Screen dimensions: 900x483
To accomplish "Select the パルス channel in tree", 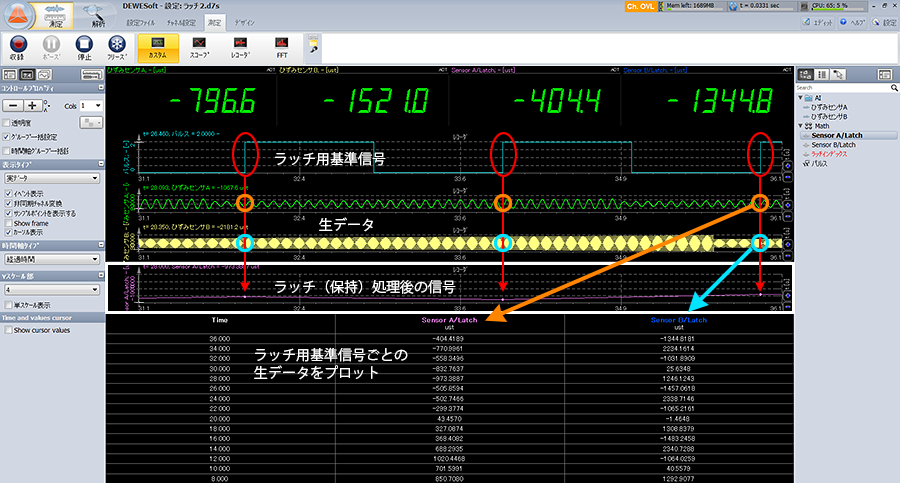I will 819,164.
